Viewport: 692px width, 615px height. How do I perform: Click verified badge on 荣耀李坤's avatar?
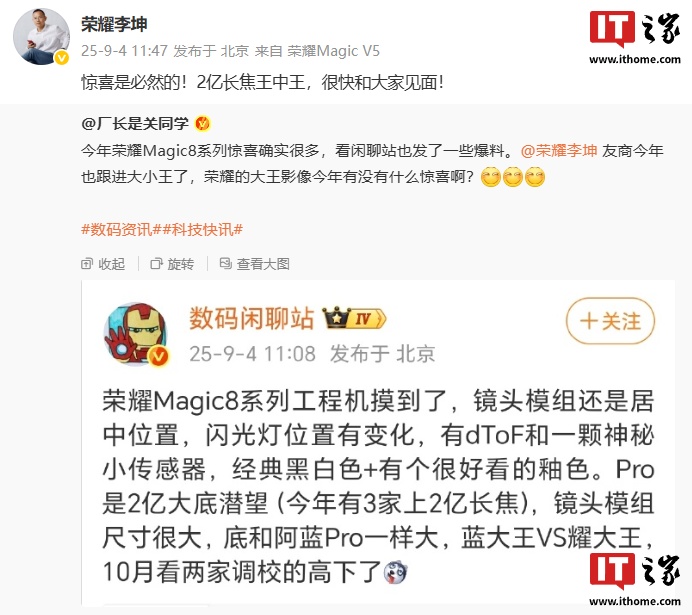click(62, 58)
